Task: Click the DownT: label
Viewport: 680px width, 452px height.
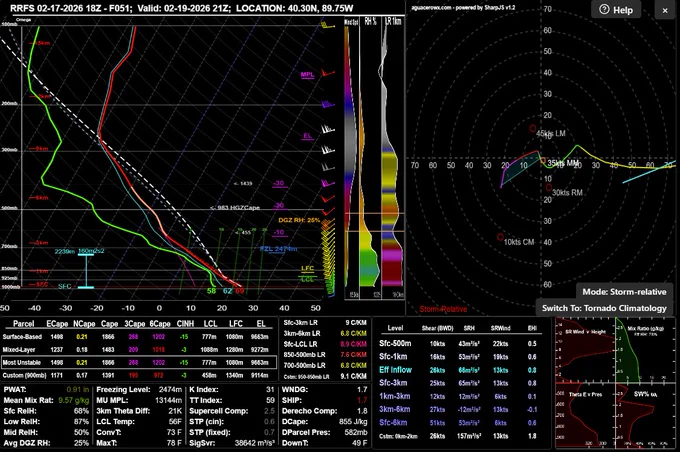Action: click(x=295, y=443)
